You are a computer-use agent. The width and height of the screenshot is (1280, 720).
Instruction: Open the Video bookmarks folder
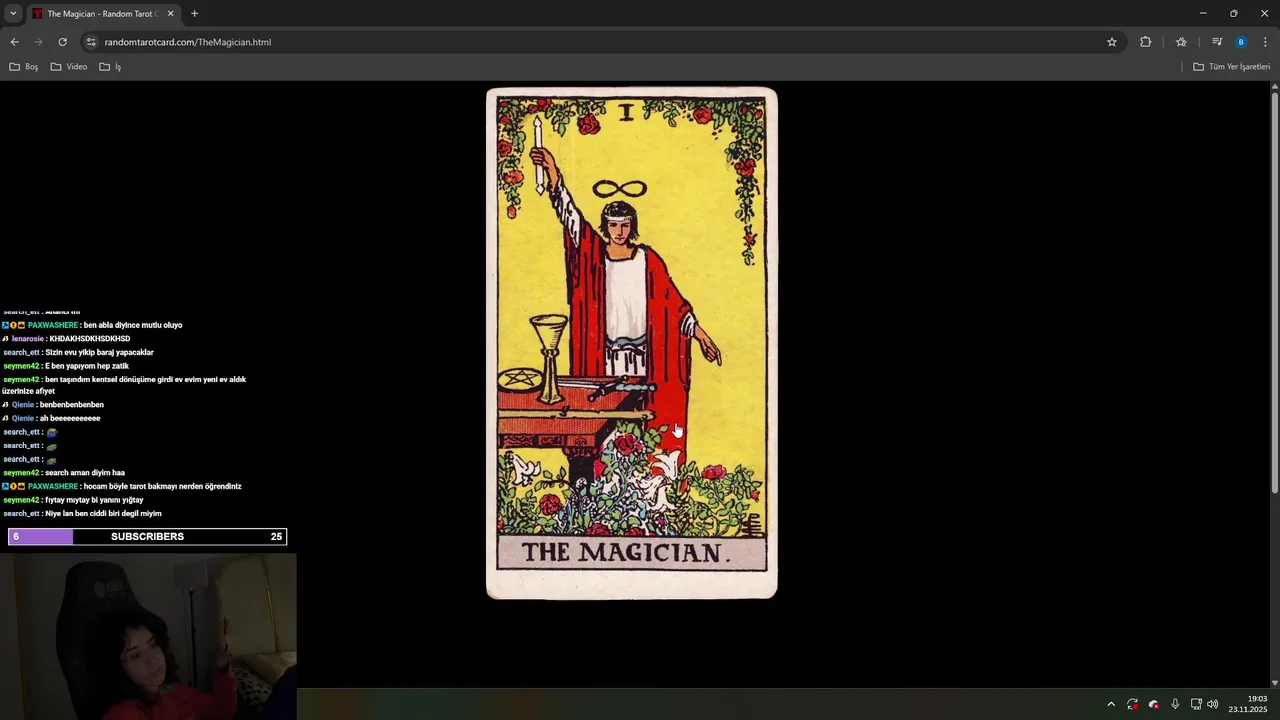[69, 67]
